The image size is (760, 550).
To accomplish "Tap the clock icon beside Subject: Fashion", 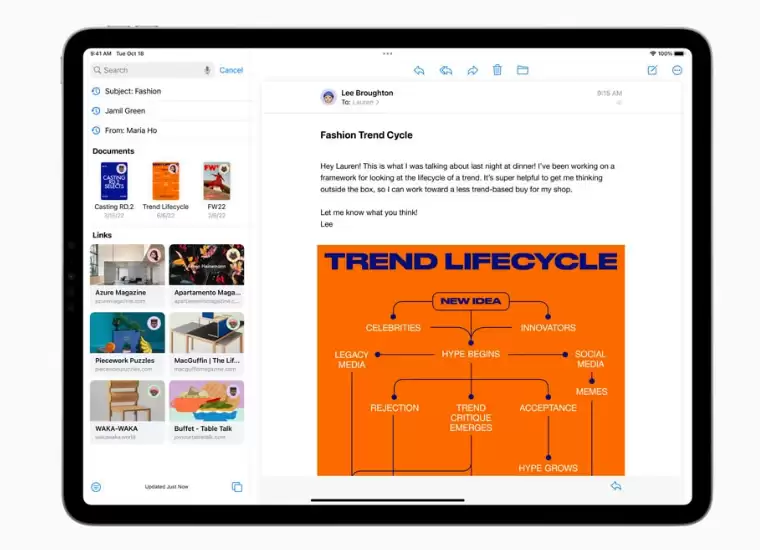I will tap(96, 91).
